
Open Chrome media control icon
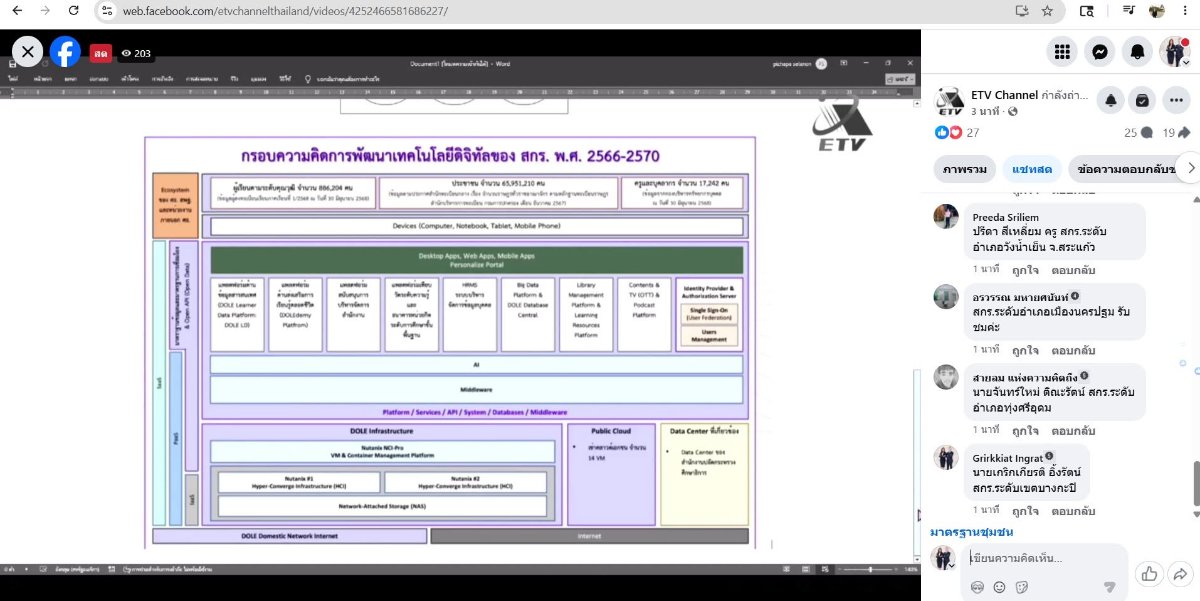[x=1128, y=11]
